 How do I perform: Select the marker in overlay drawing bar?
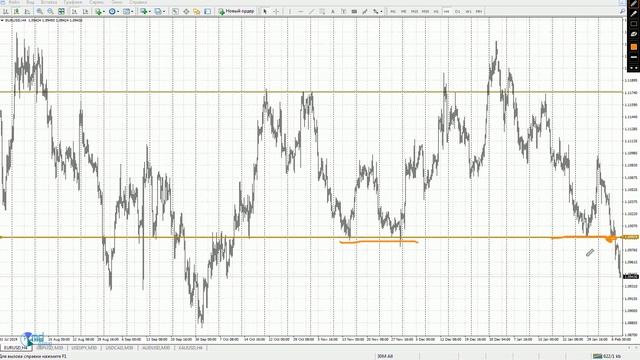click(633, 14)
